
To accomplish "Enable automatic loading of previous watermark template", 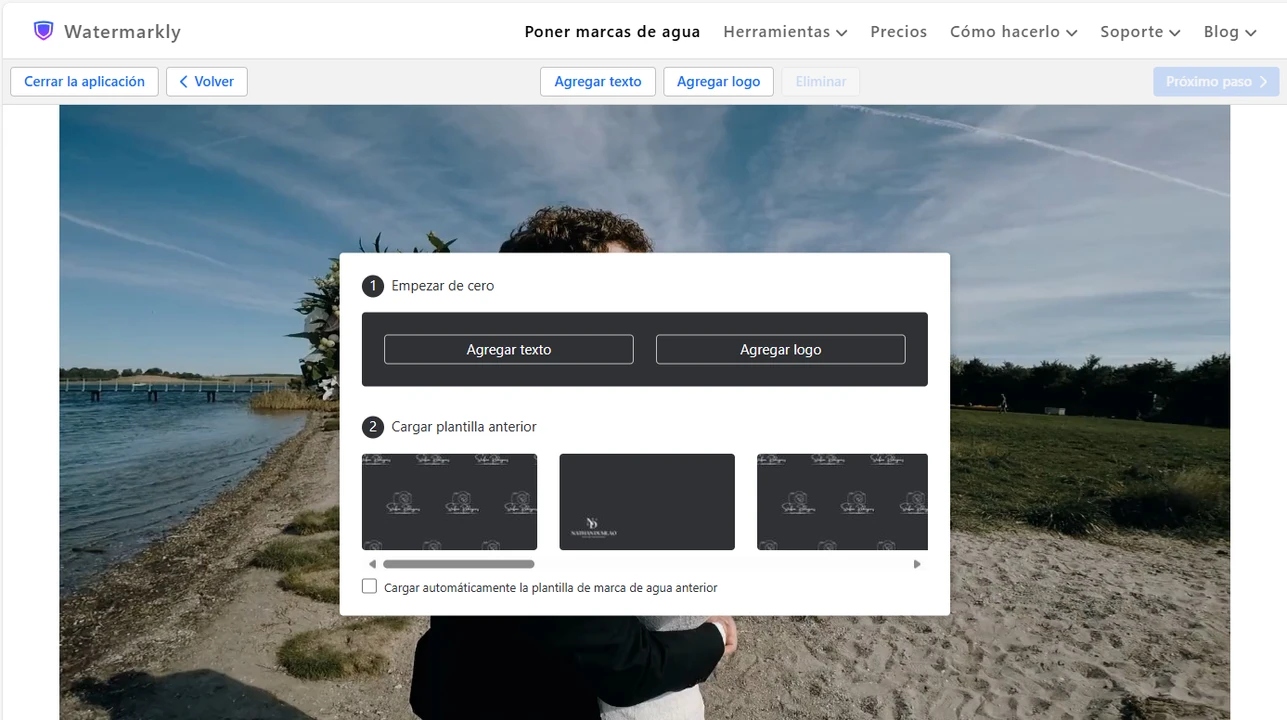I will pyautogui.click(x=370, y=587).
